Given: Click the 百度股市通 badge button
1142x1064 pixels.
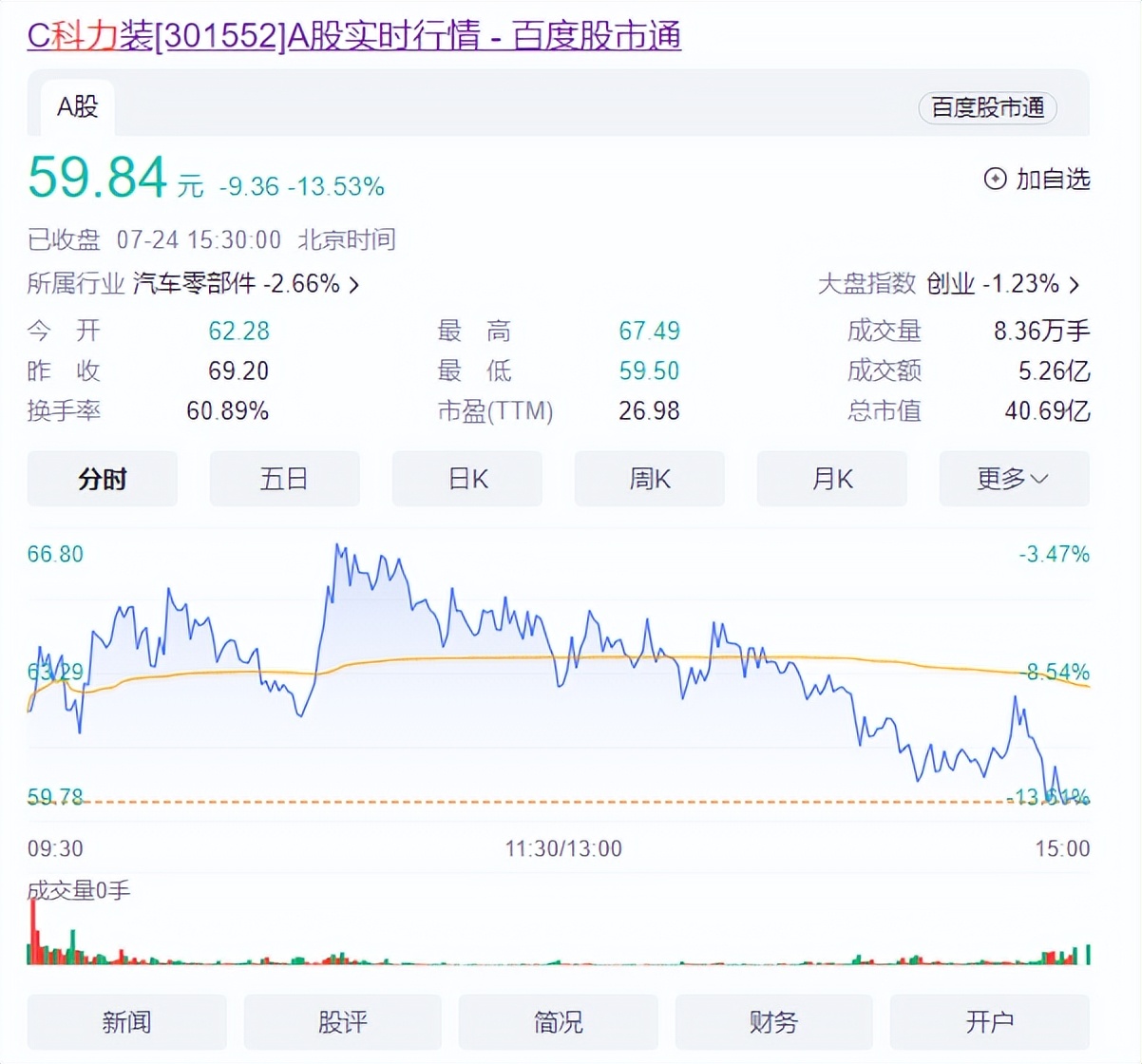Looking at the screenshot, I should (x=987, y=107).
